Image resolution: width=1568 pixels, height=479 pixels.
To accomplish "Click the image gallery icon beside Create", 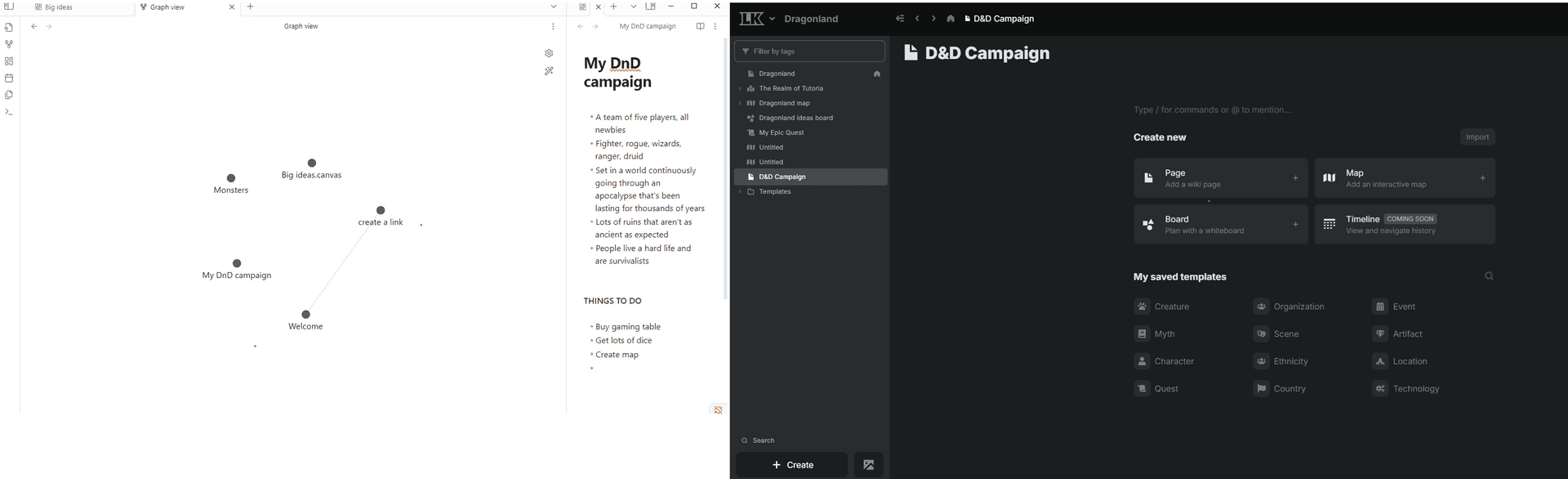I will coord(868,465).
